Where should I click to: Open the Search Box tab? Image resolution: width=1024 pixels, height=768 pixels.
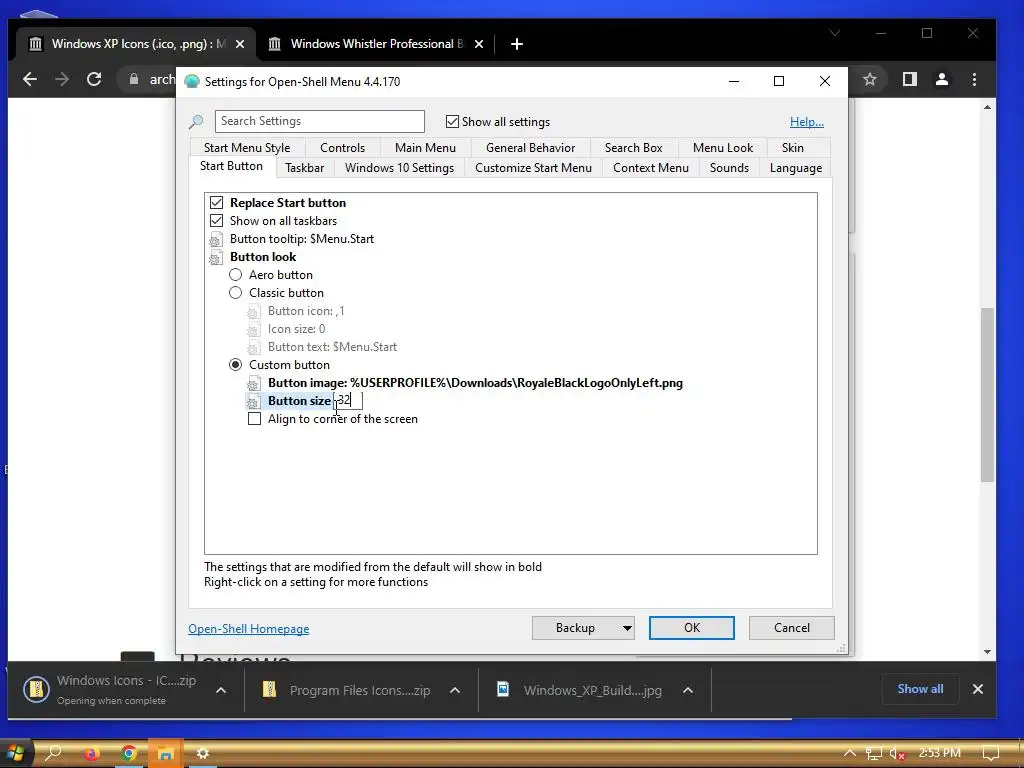[x=633, y=148]
